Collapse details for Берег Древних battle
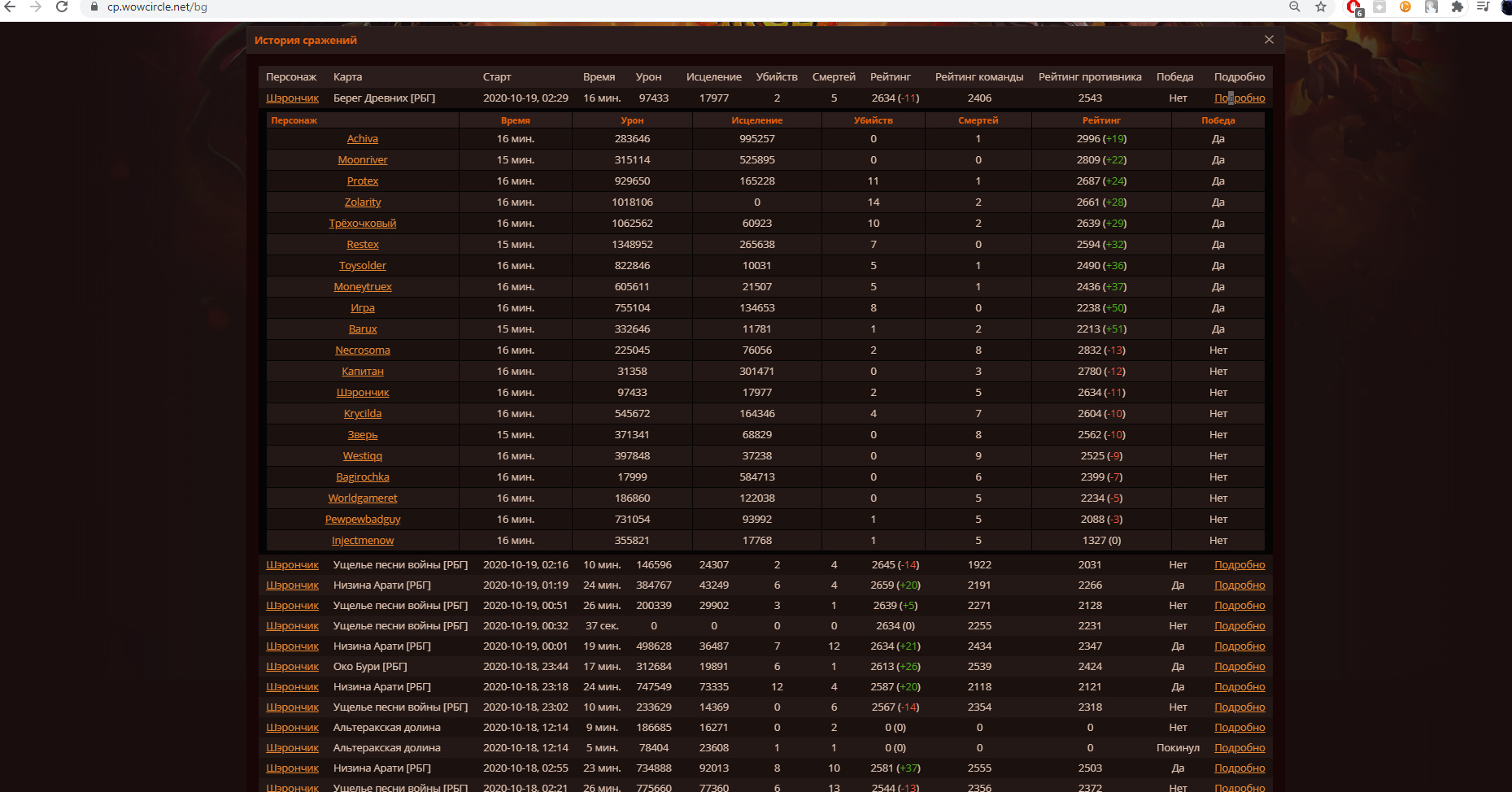The width and height of the screenshot is (1512, 792). coord(1239,98)
